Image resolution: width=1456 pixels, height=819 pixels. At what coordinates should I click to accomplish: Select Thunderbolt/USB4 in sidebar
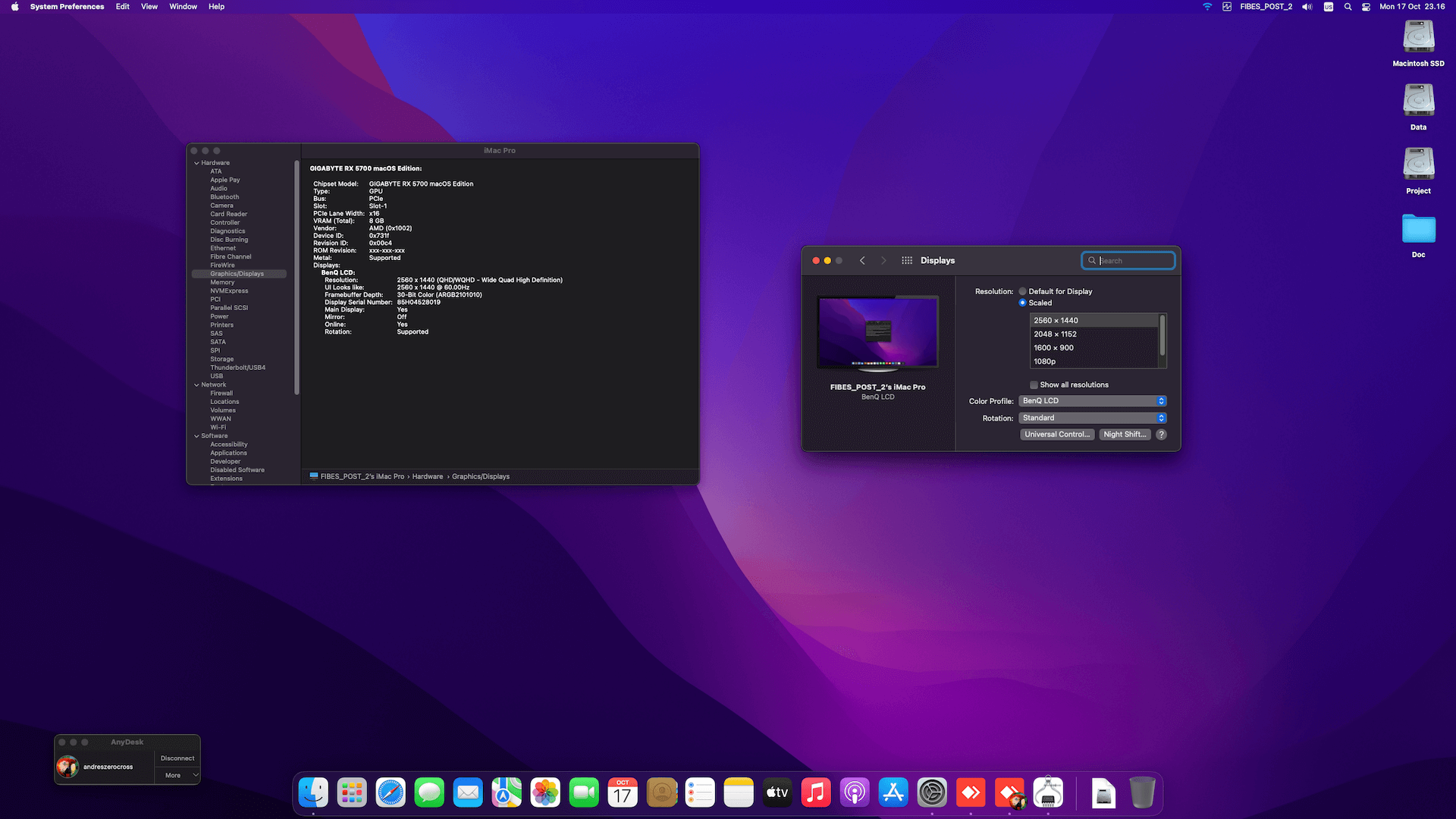point(237,368)
